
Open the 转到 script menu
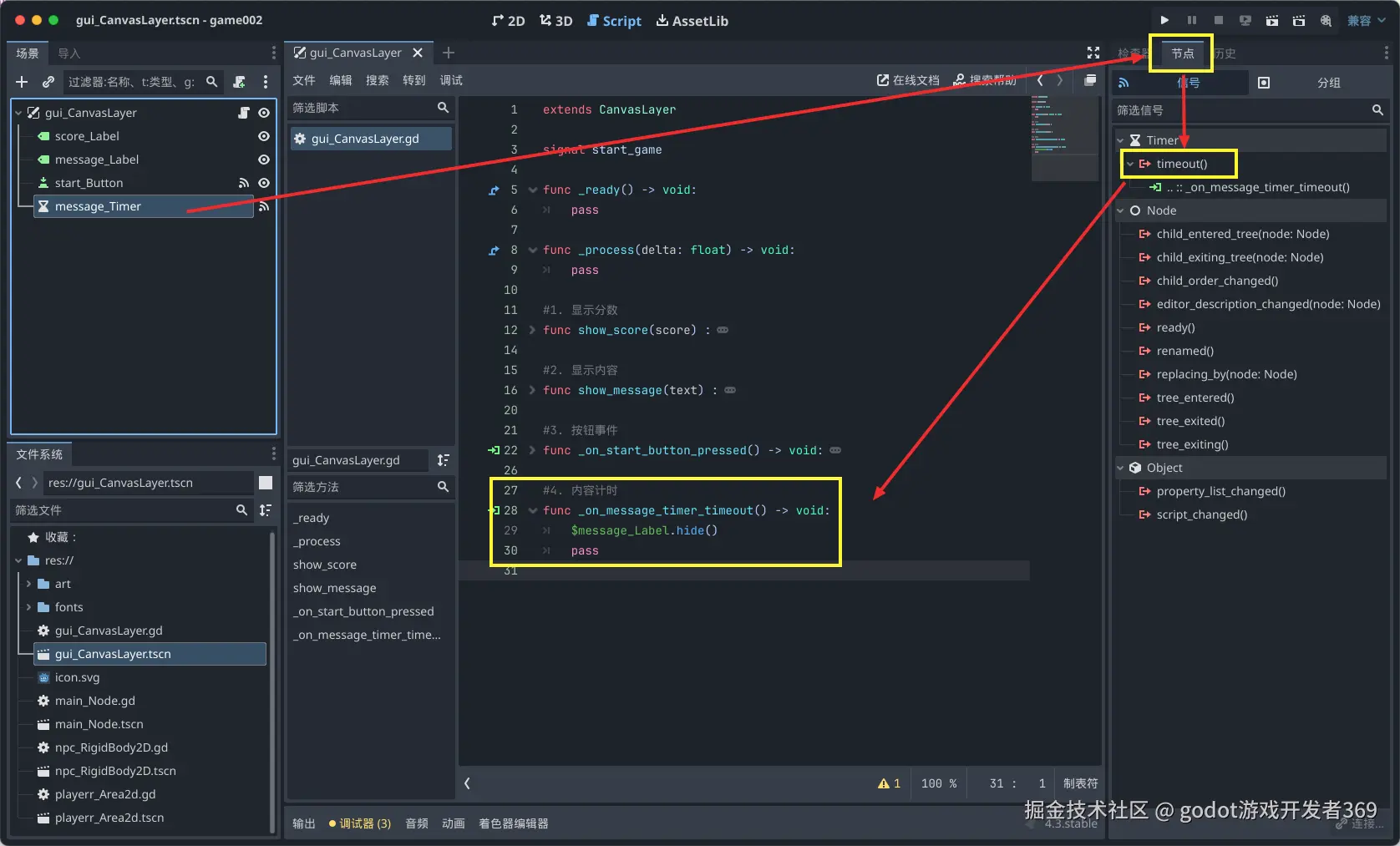point(414,80)
